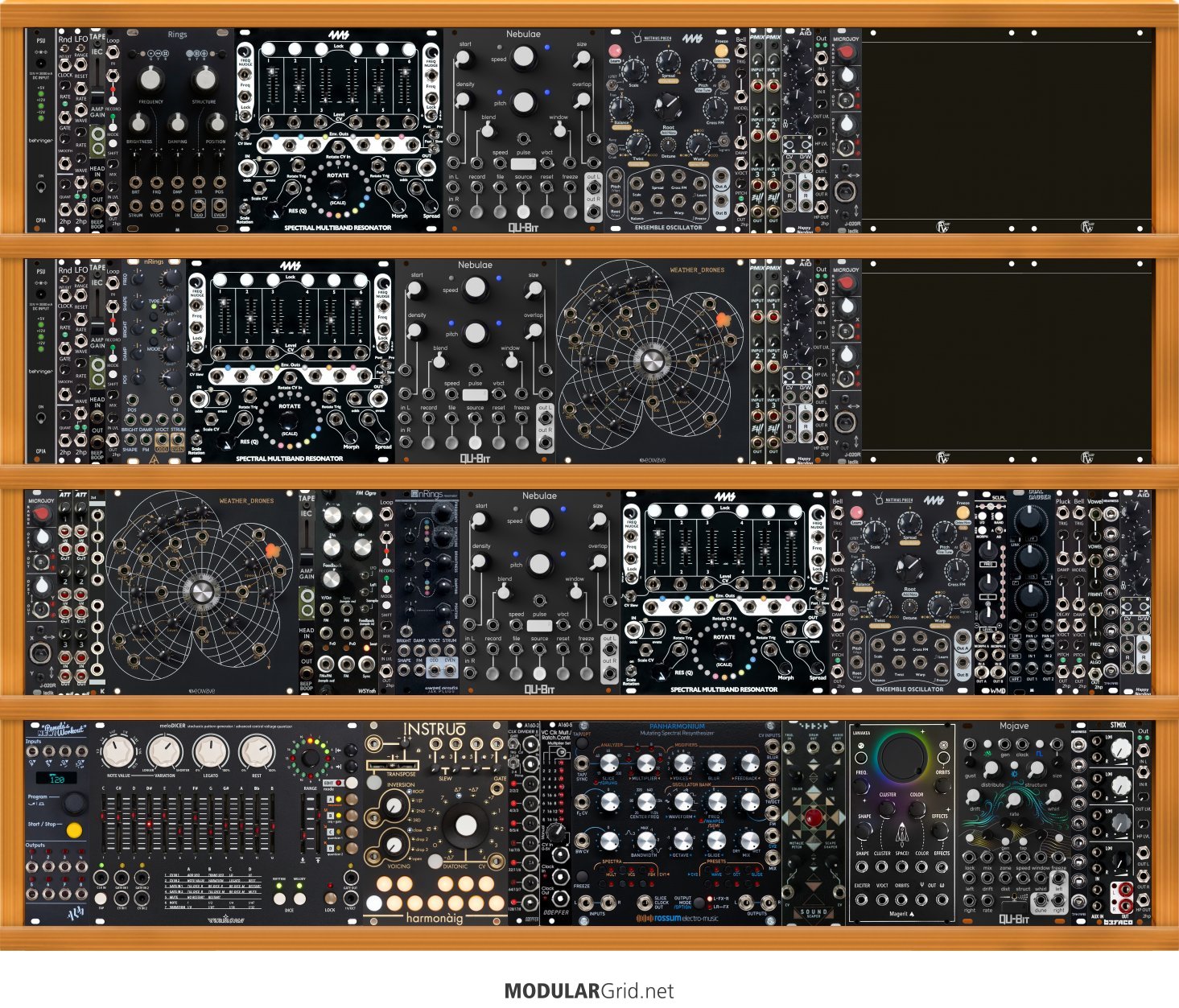Click the meloDICER REST knob
The image size is (1179, 1008).
pos(256,752)
